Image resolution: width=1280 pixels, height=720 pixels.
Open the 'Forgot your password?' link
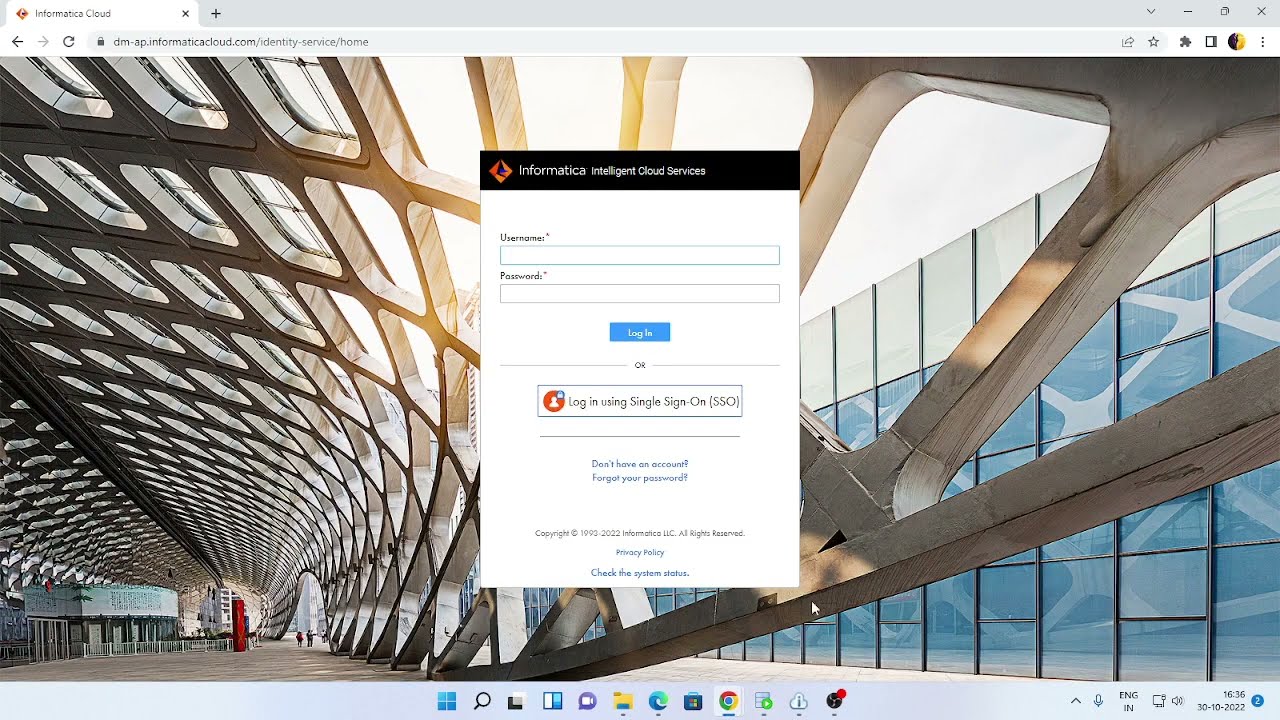(640, 478)
